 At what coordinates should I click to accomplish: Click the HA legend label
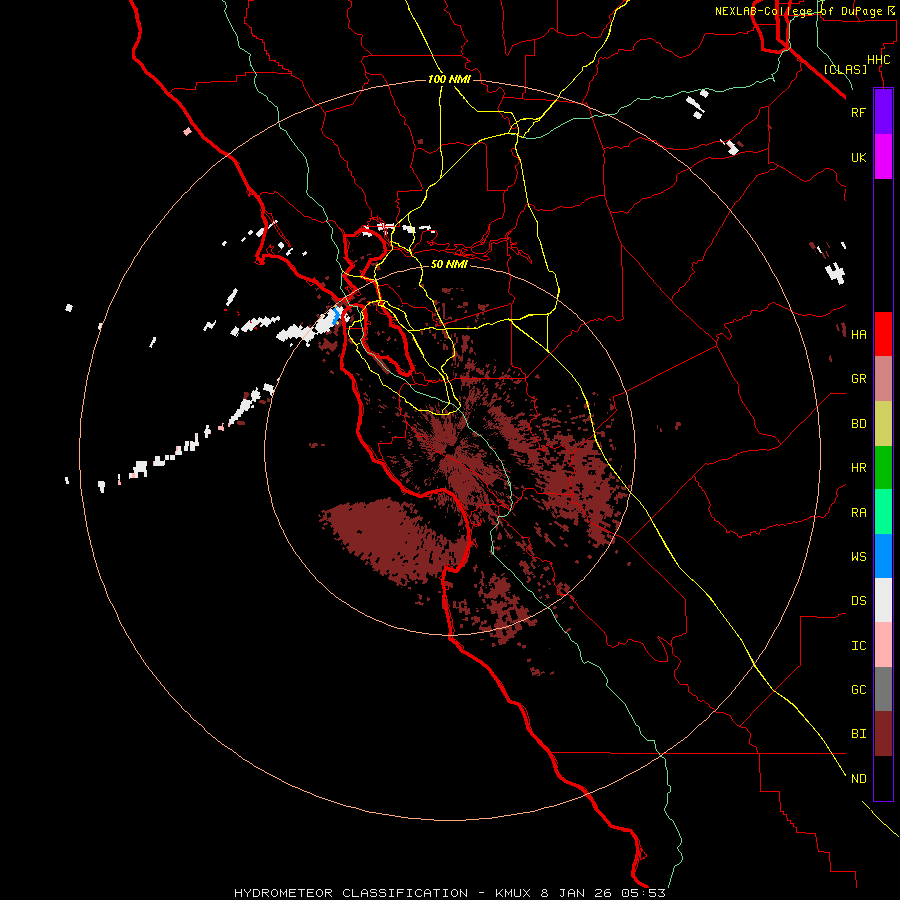pos(858,334)
